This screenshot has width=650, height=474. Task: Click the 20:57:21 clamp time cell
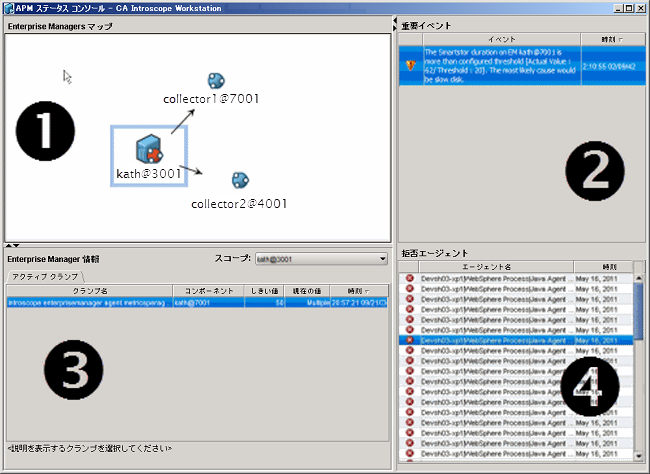[359, 303]
